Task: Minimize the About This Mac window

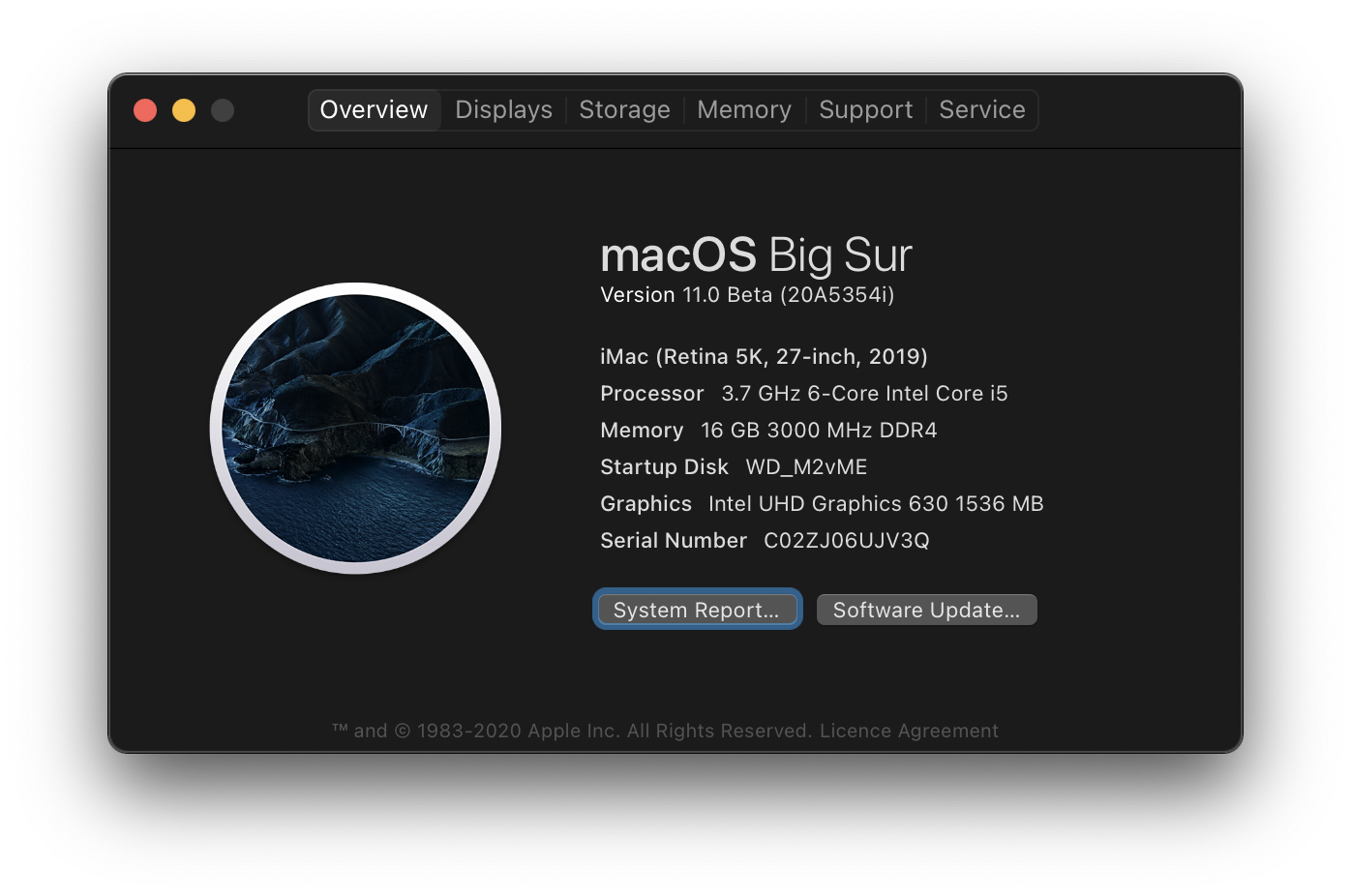Action: [x=184, y=109]
